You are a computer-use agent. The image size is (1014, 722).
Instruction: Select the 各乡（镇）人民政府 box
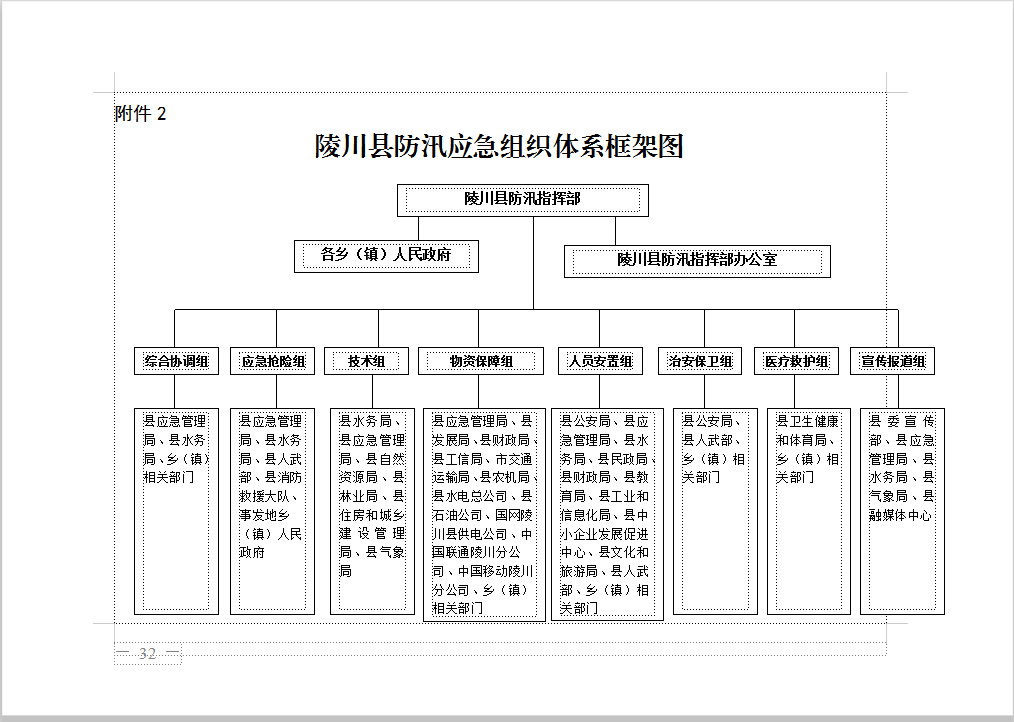point(386,256)
